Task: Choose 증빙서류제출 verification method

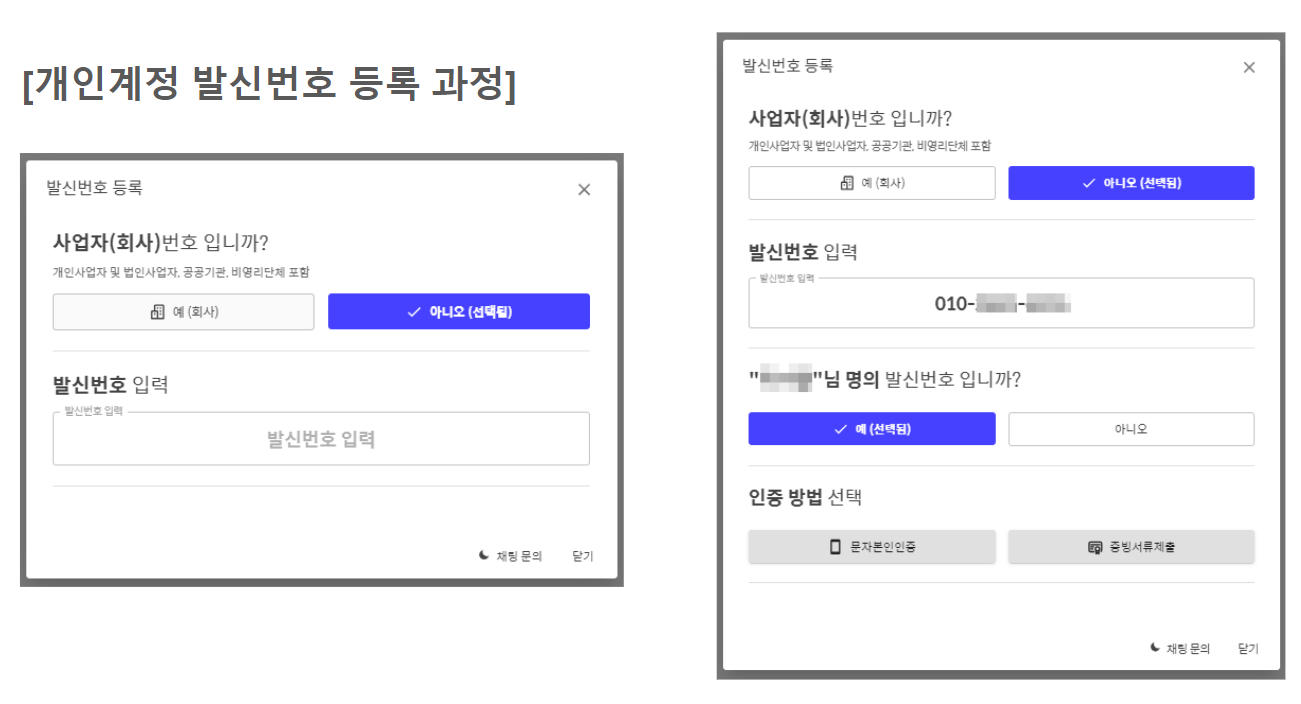Action: click(1131, 547)
